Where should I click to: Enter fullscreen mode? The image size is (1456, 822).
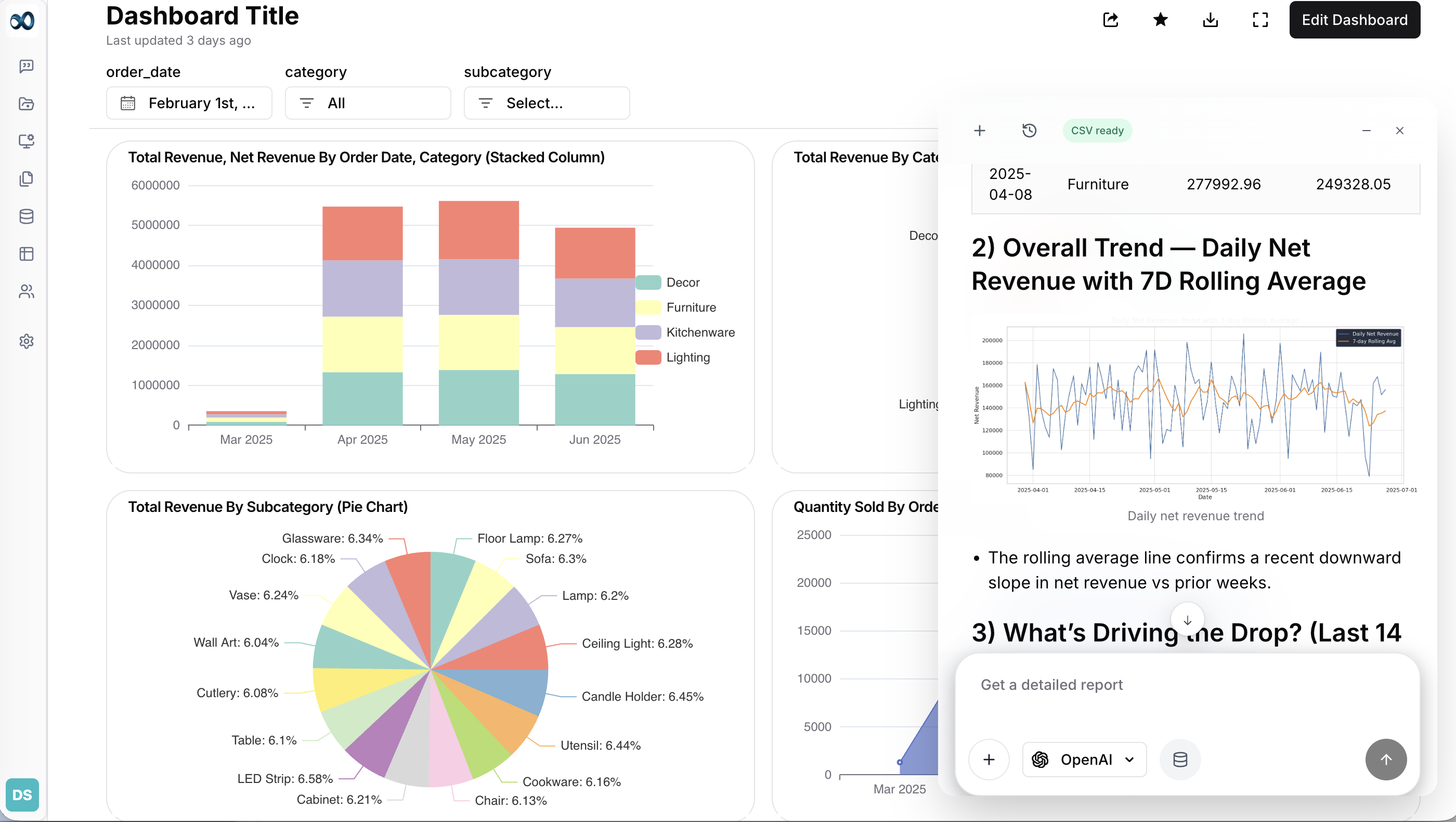[x=1260, y=20]
